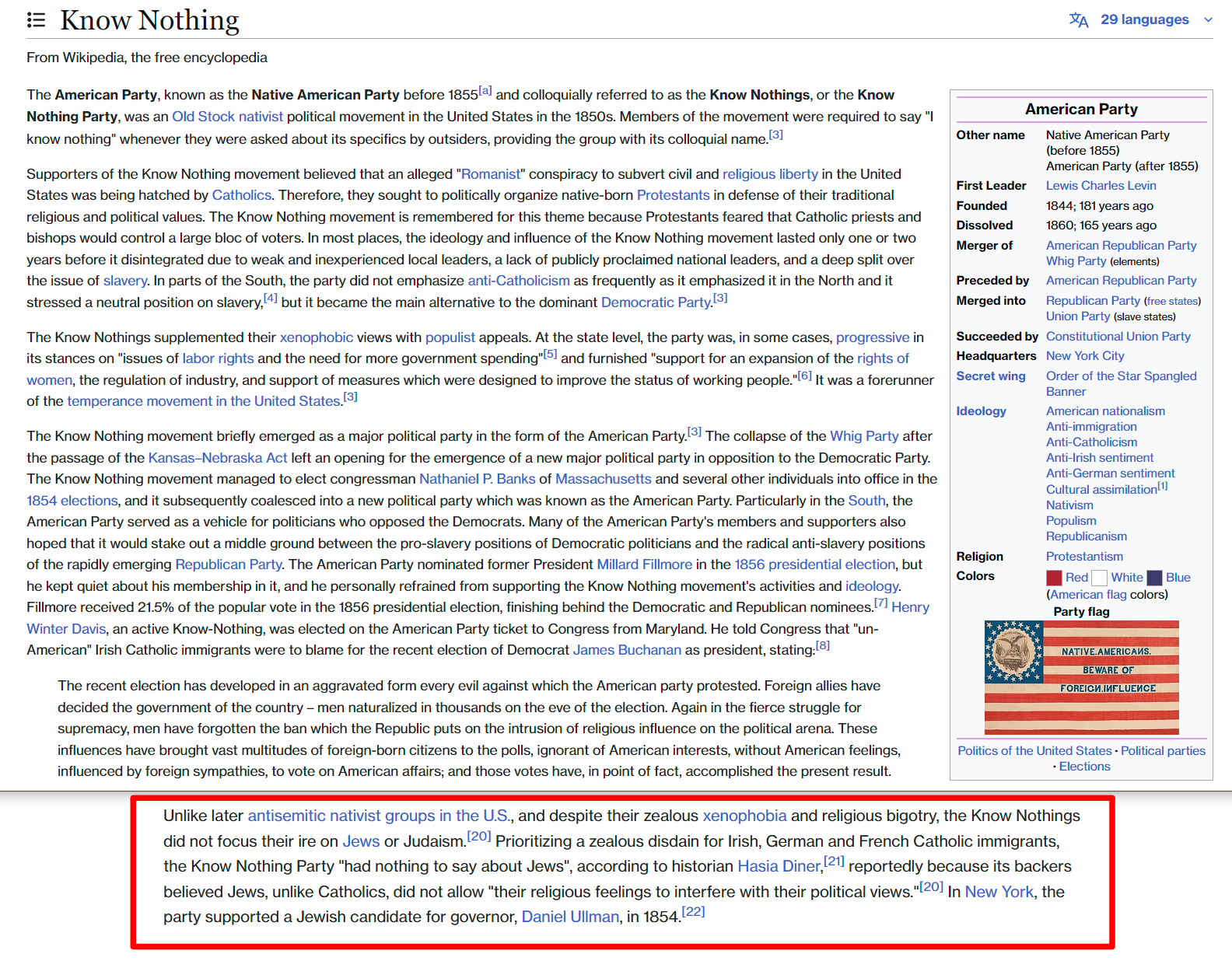The height and width of the screenshot is (961, 1232).
Task: Click the blue color swatch
Action: click(1154, 578)
